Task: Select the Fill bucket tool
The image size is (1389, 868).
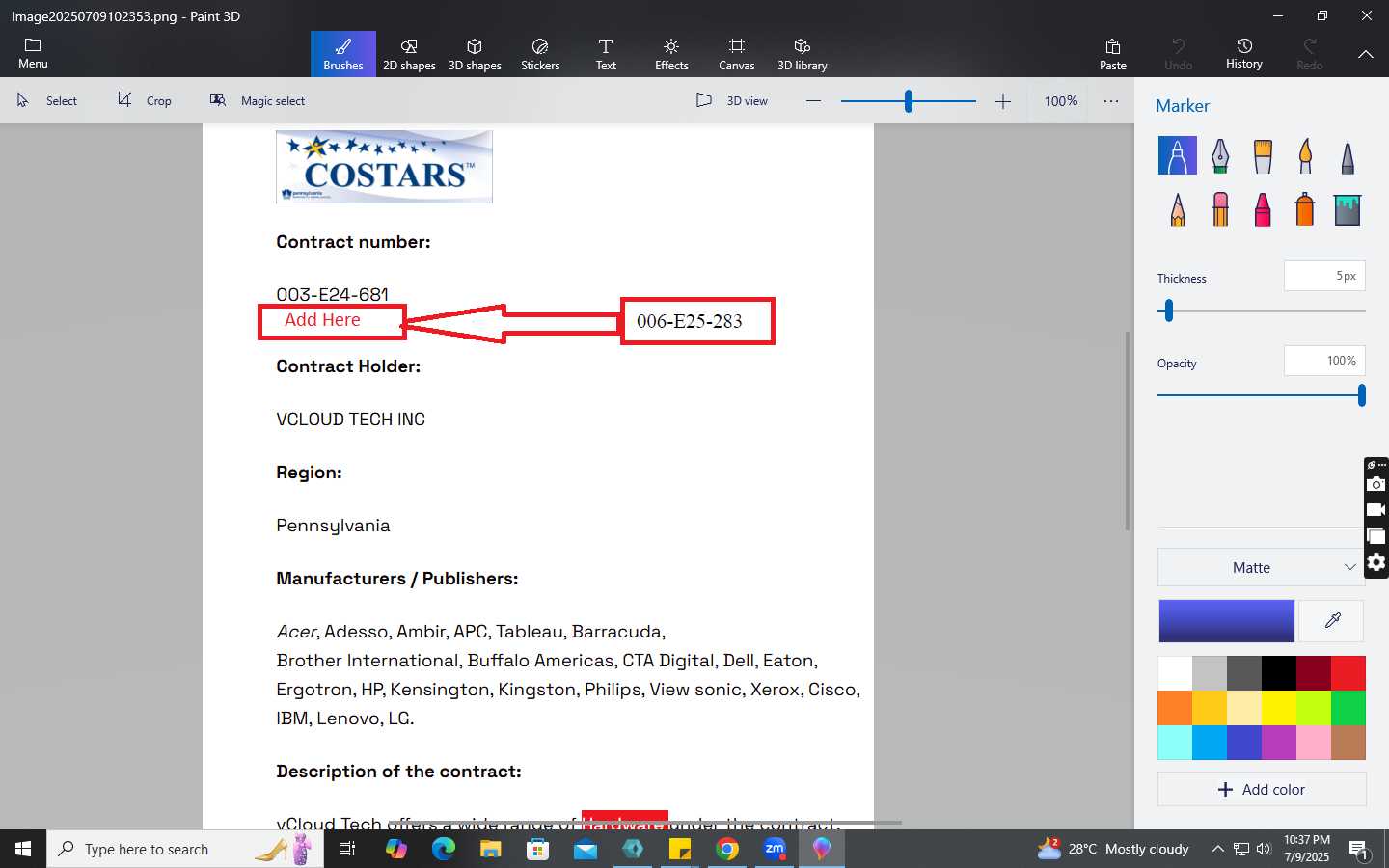Action: coord(1348,209)
